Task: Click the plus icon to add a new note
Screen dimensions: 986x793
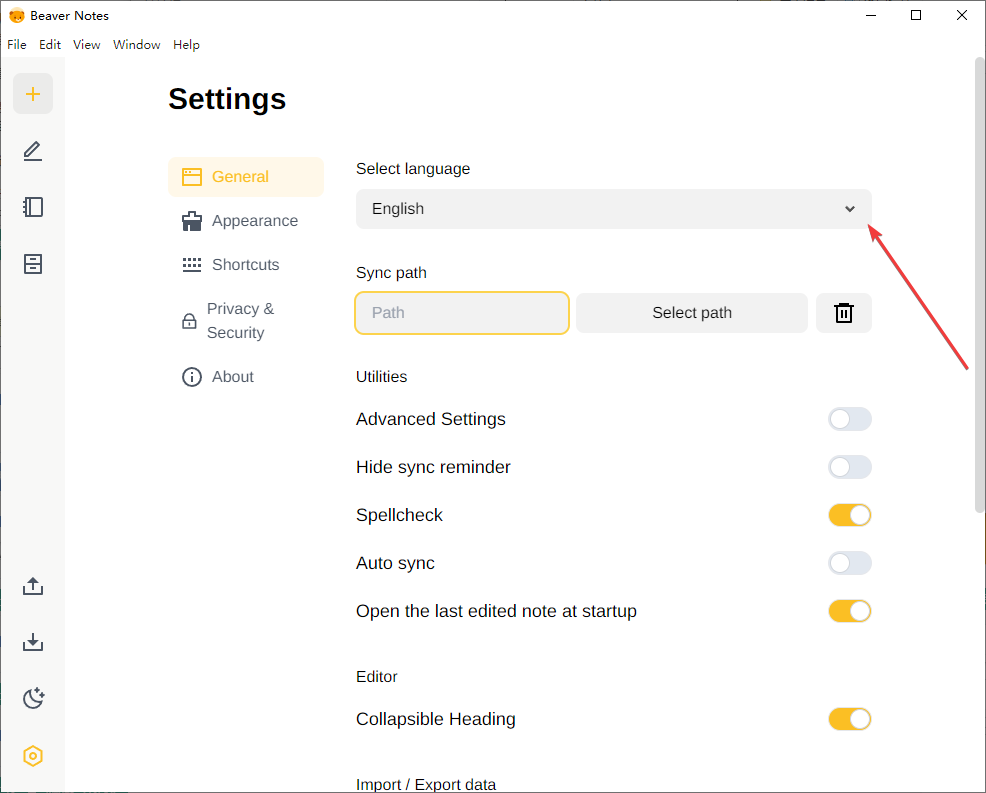Action: coord(33,94)
